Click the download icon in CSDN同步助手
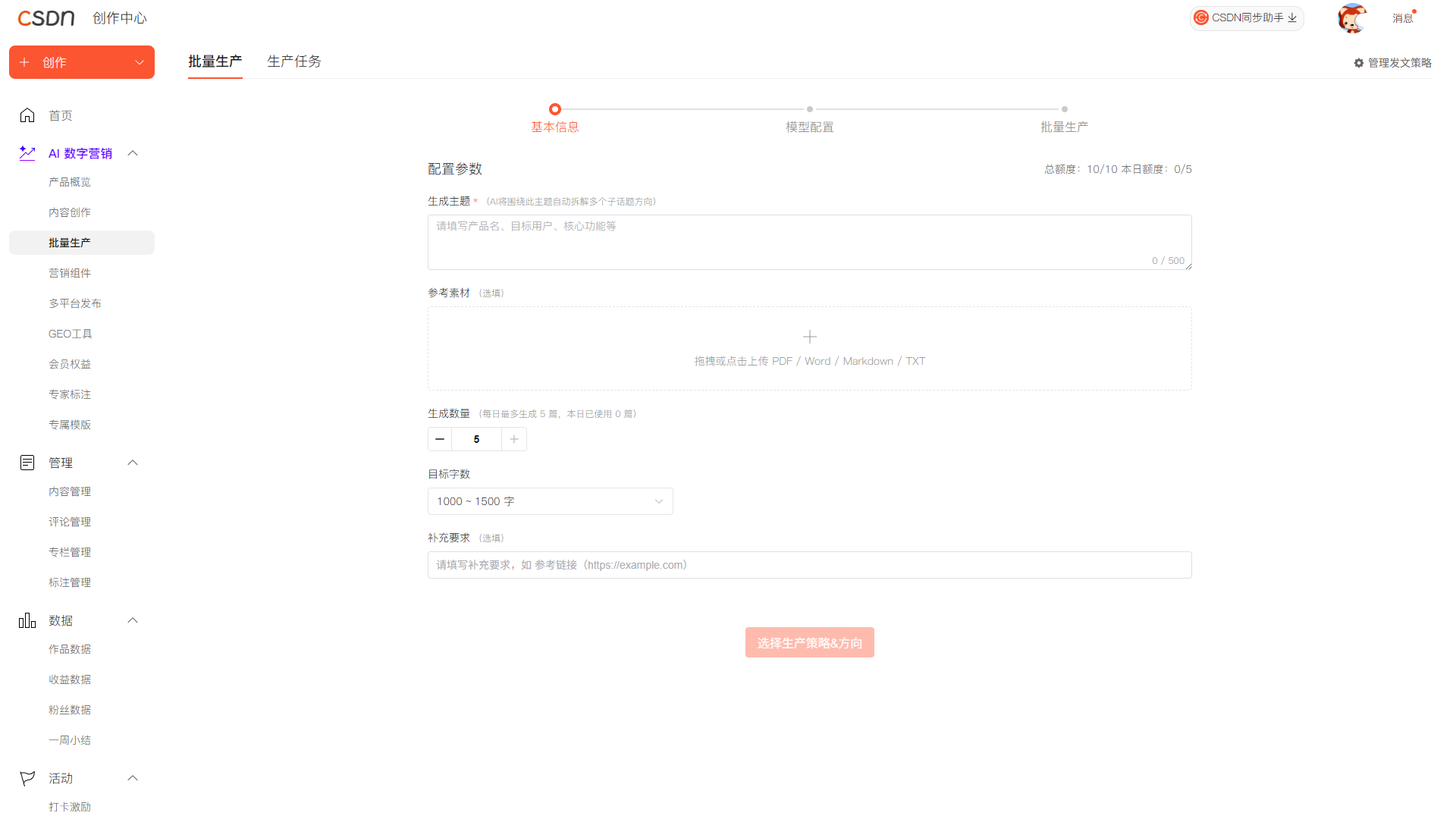Viewport: 1456px width, 819px height. click(x=1292, y=17)
